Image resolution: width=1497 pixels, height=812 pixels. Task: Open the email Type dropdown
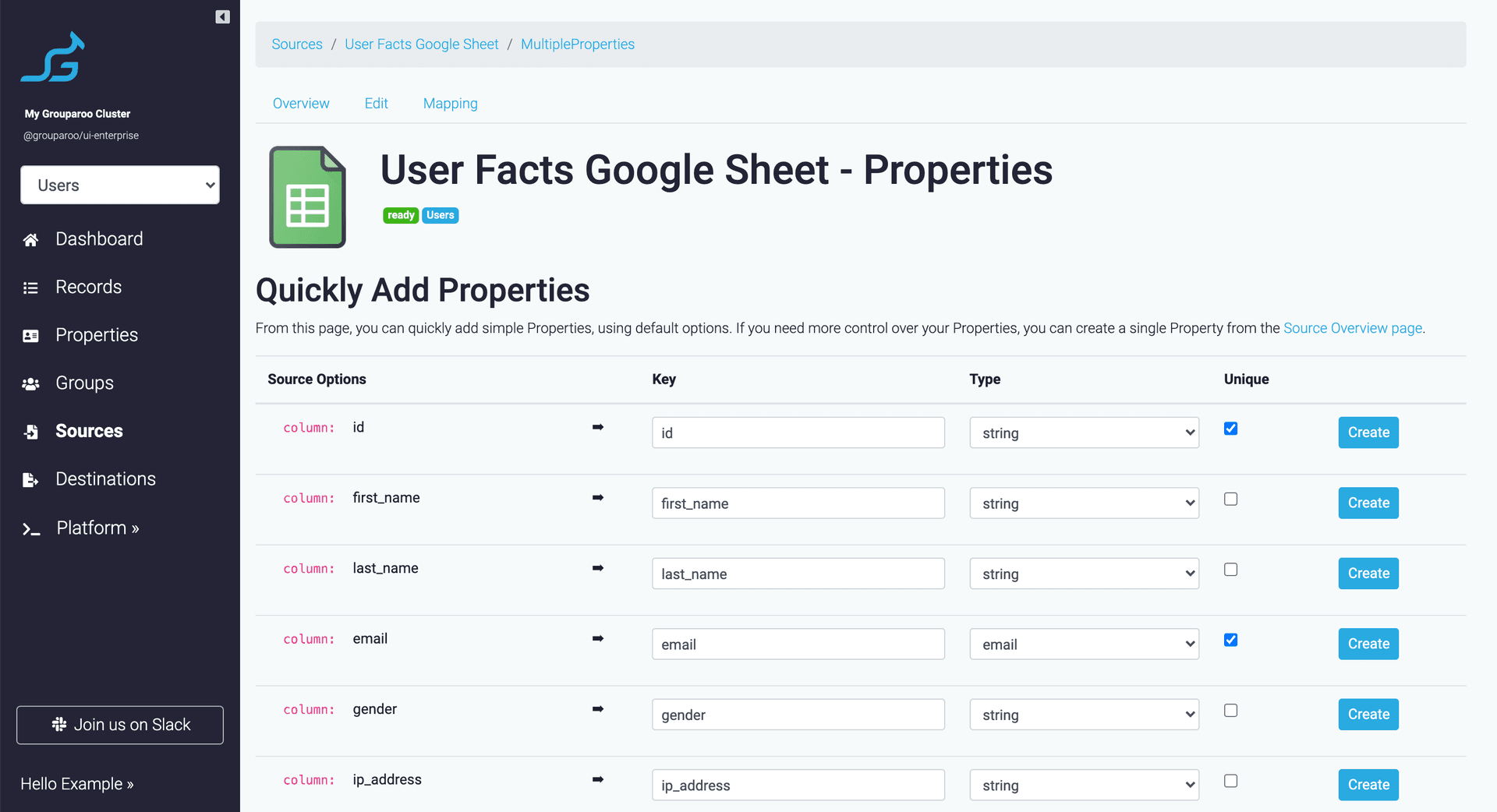pyautogui.click(x=1084, y=644)
